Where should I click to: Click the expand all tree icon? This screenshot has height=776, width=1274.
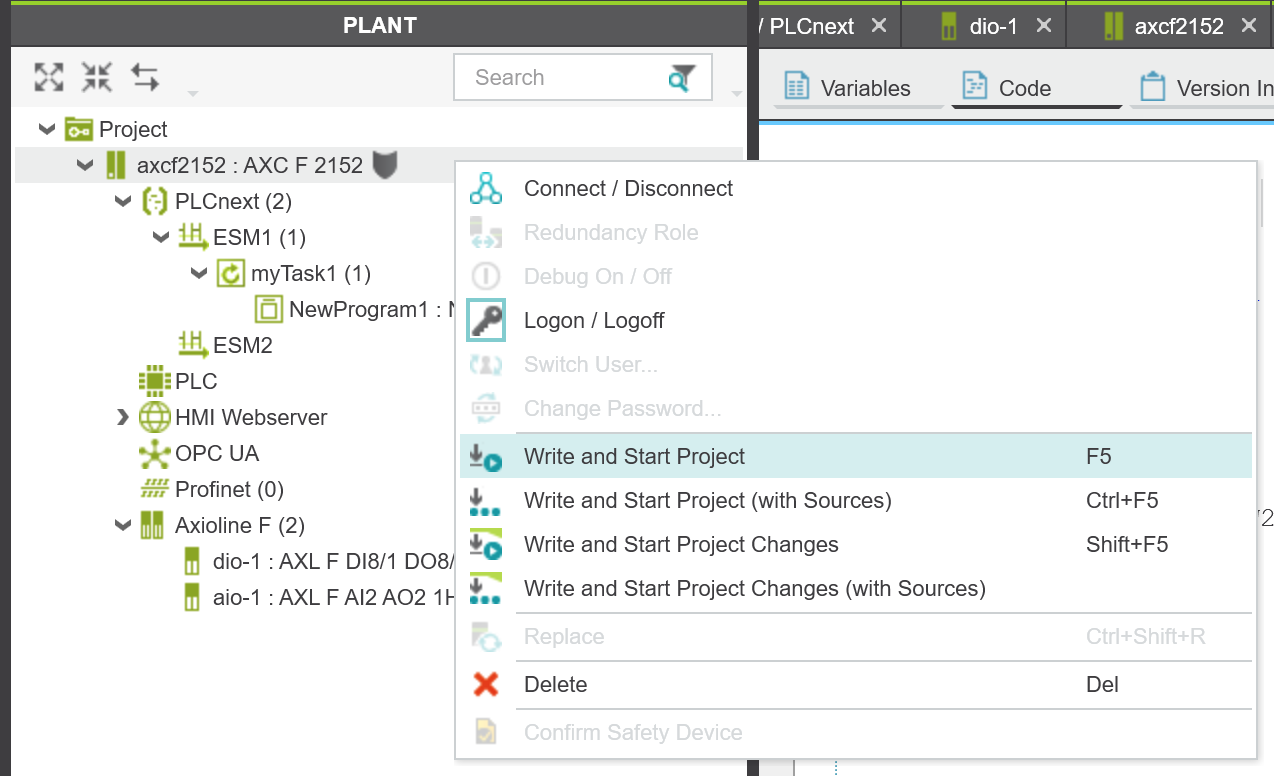pos(49,77)
